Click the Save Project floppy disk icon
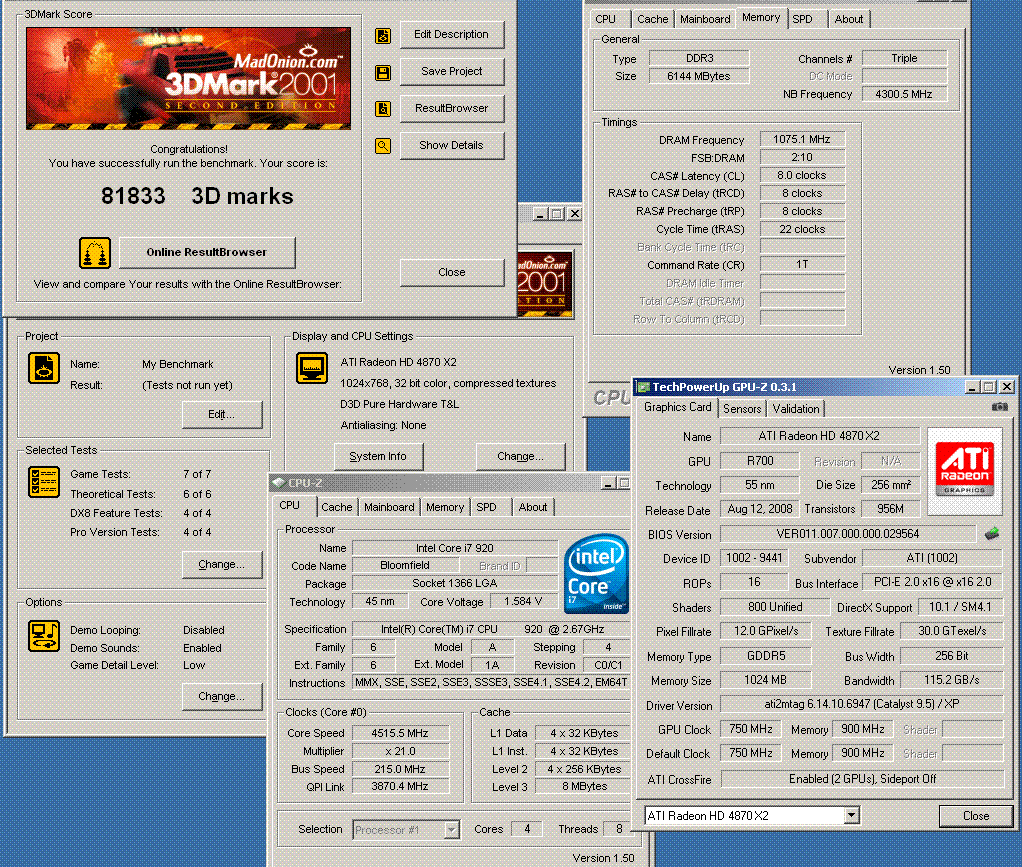The width and height of the screenshot is (1022, 867). (x=383, y=72)
